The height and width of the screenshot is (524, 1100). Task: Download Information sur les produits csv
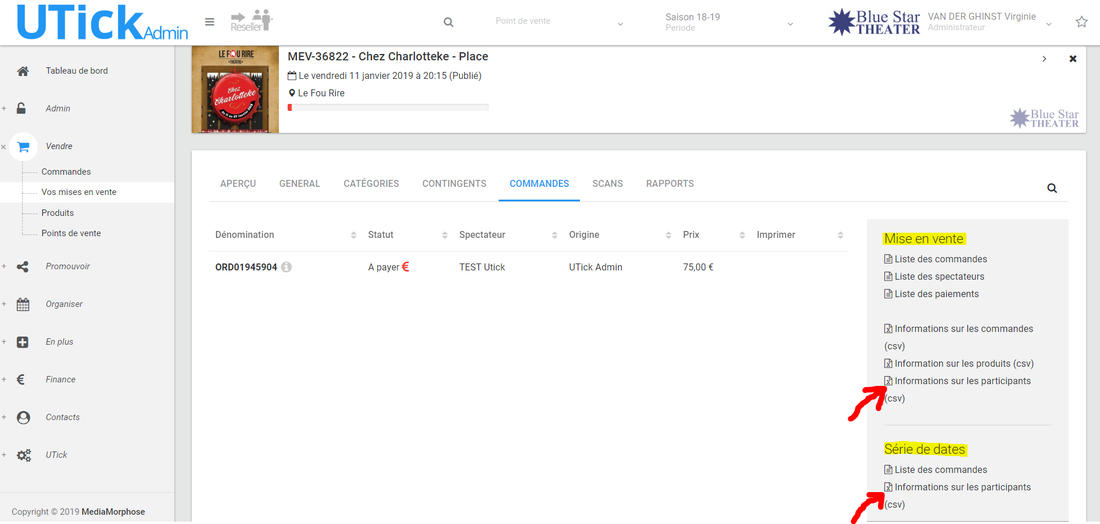963,364
